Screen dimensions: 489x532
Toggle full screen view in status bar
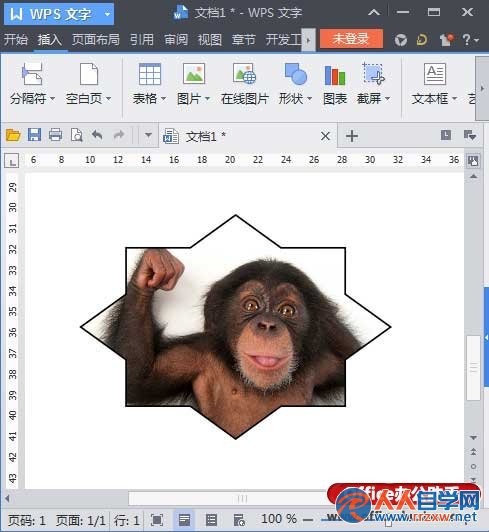point(157,520)
